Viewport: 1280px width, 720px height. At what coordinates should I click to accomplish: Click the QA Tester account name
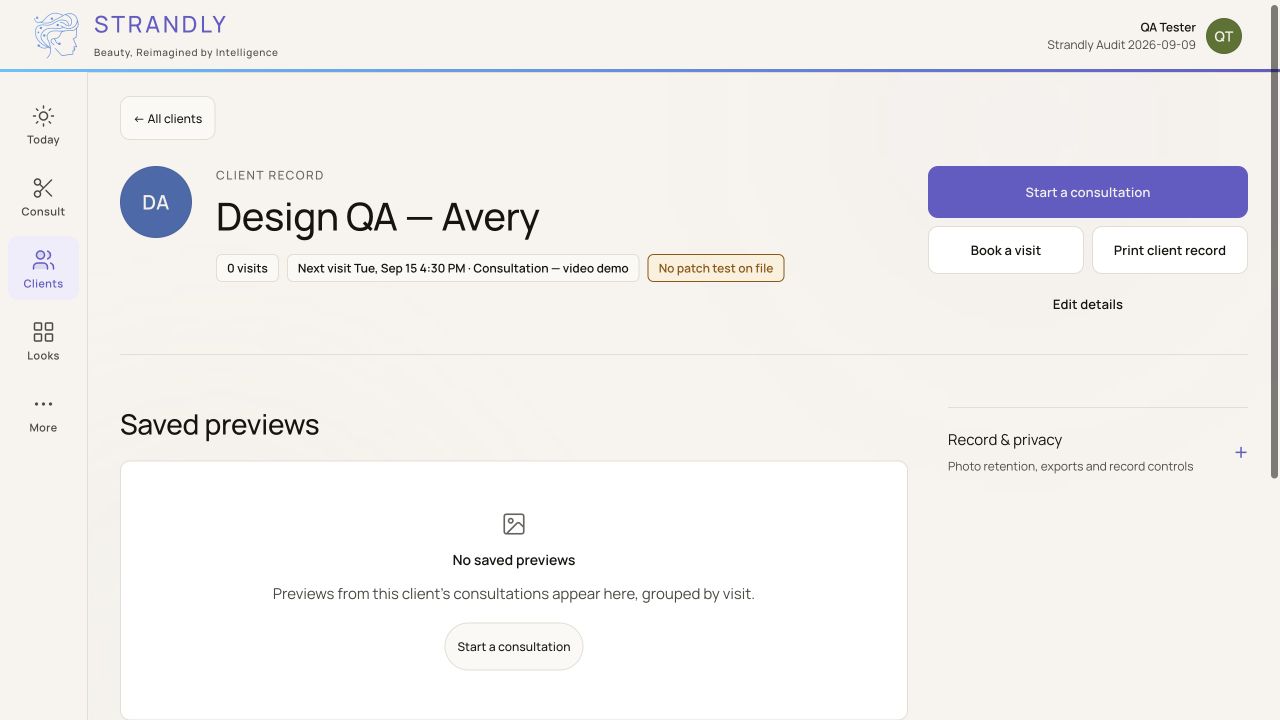[x=1168, y=27]
